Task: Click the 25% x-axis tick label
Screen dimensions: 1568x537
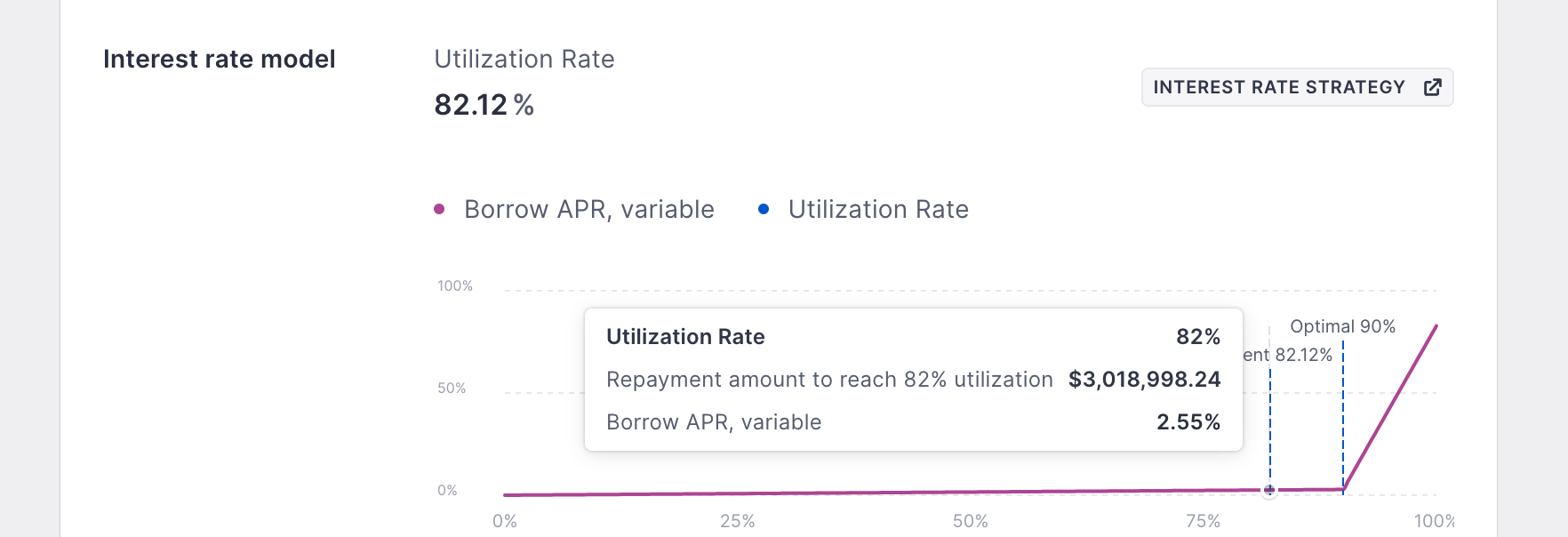Action: click(x=738, y=521)
